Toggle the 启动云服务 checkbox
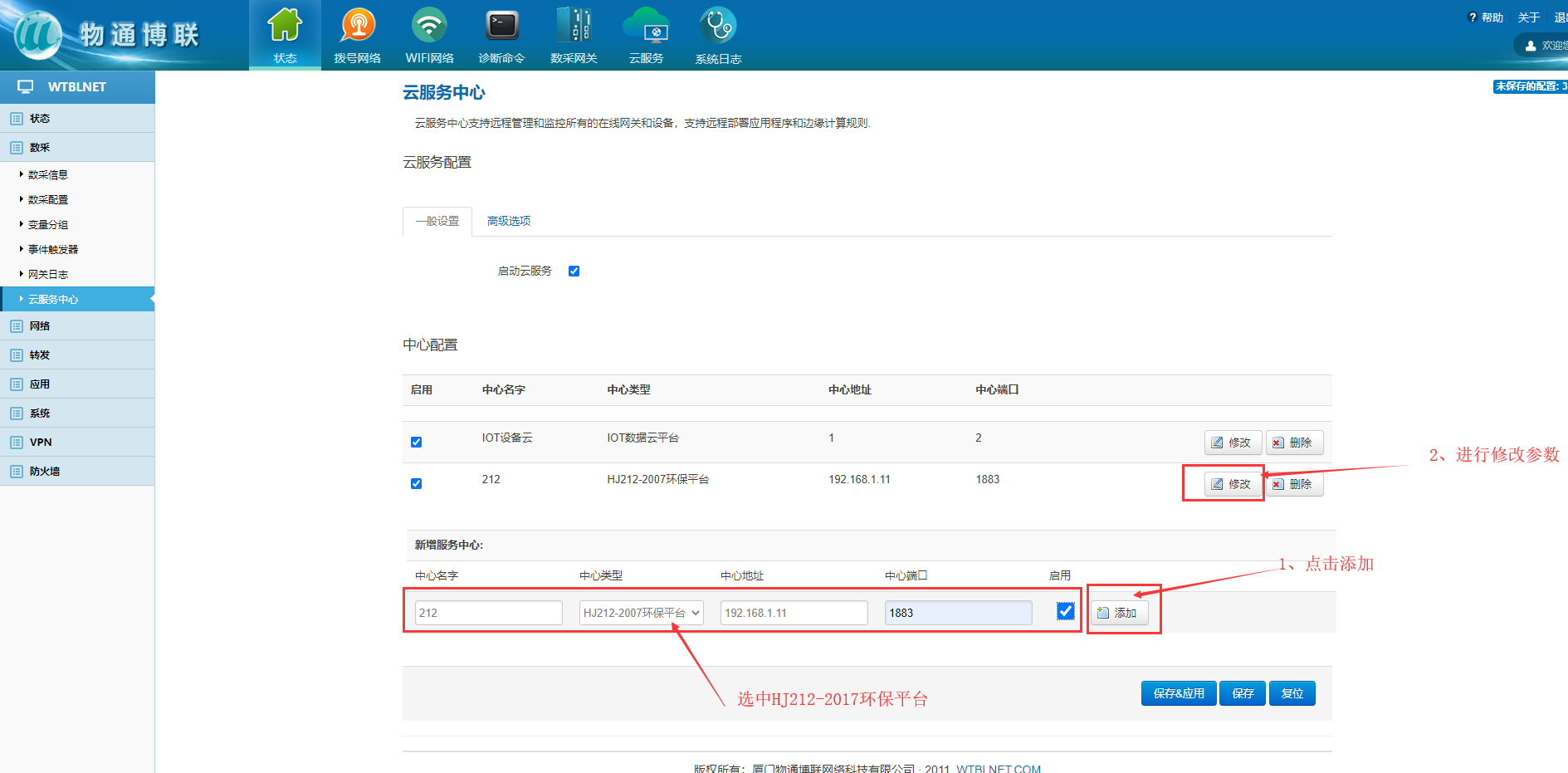This screenshot has height=773, width=1568. [574, 272]
